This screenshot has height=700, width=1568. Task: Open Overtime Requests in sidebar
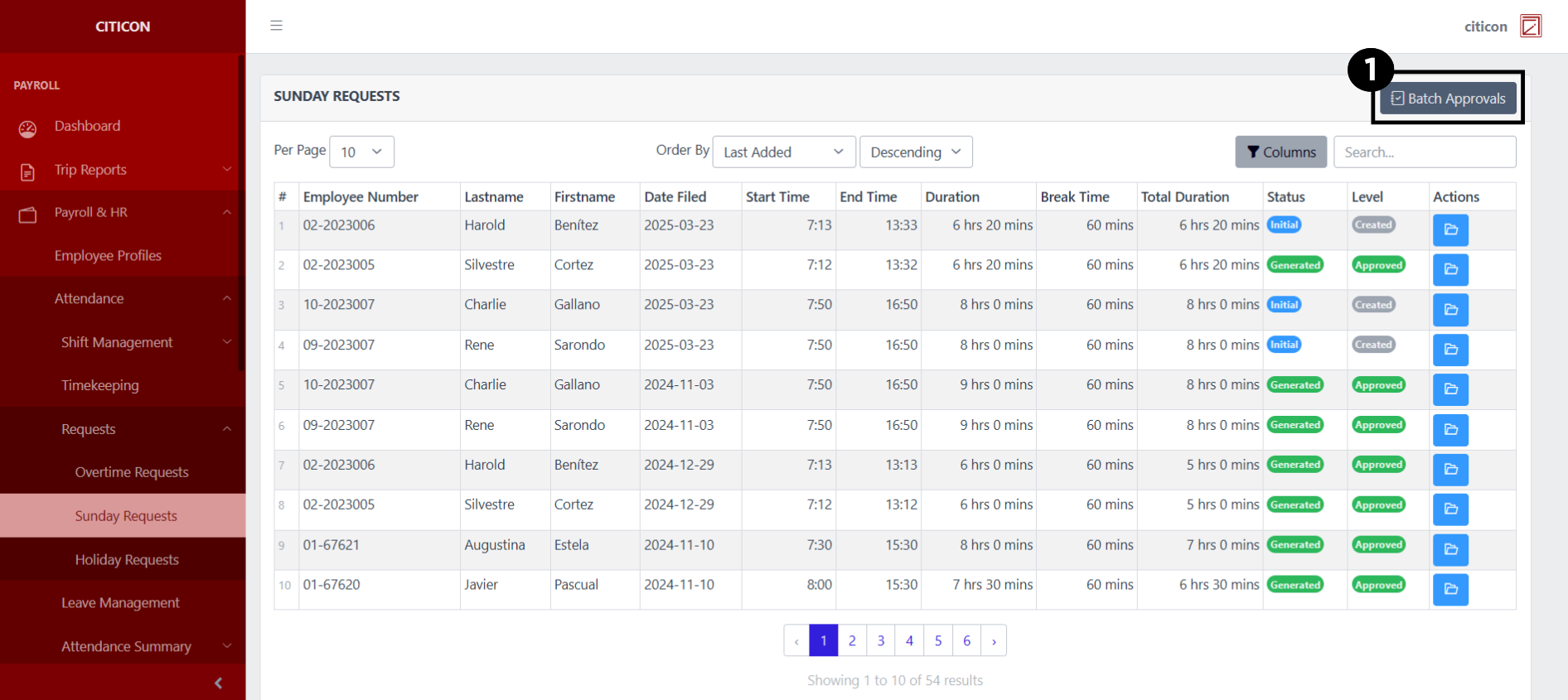132,472
